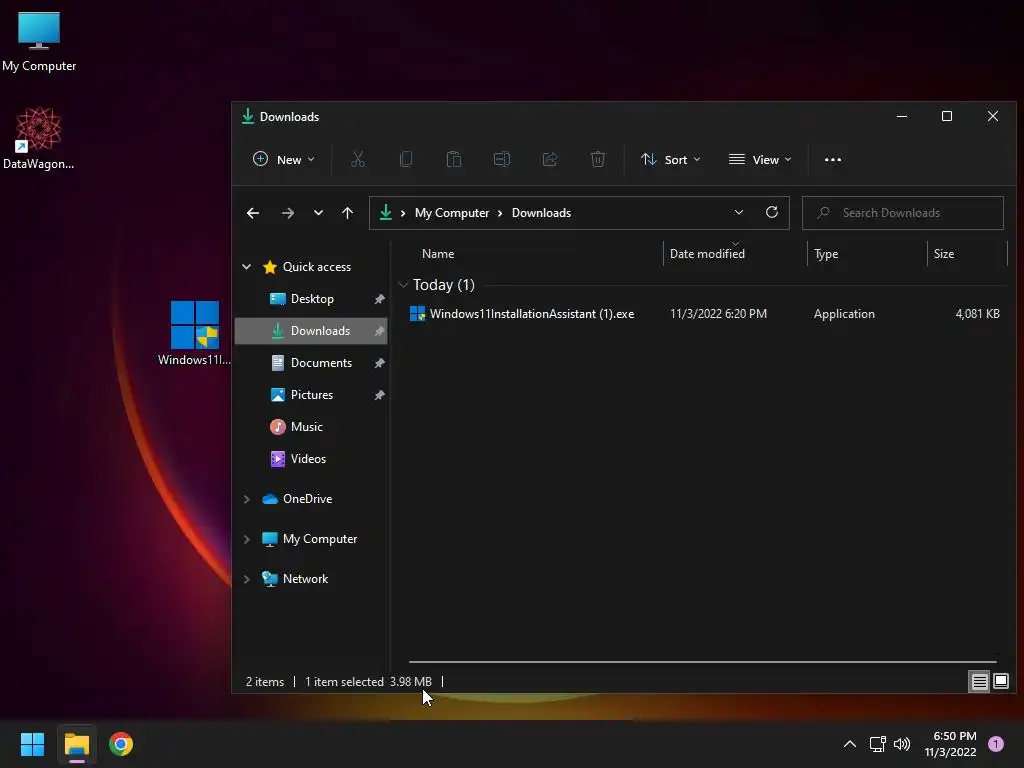Go back with the left arrow

[x=253, y=213]
